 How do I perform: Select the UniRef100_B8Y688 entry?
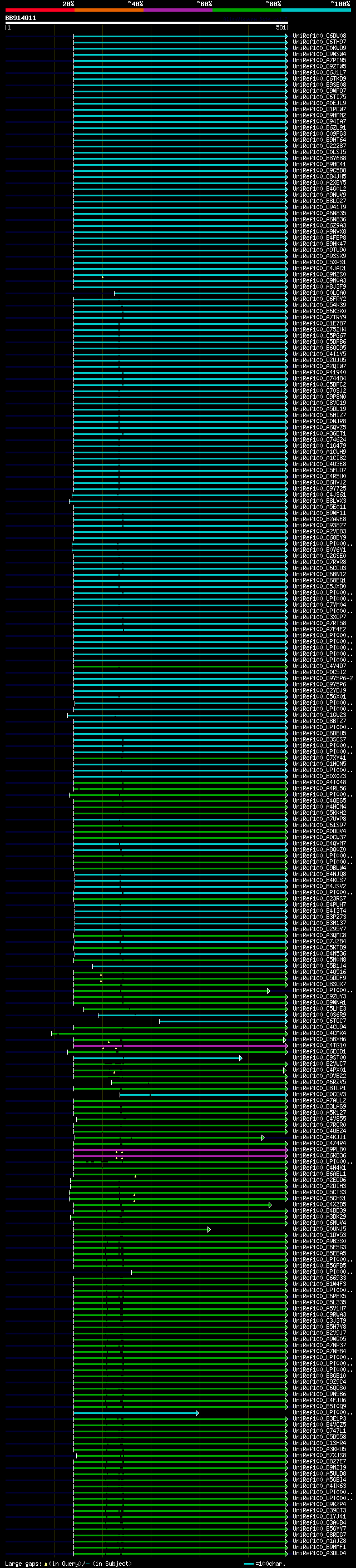[x=319, y=159]
